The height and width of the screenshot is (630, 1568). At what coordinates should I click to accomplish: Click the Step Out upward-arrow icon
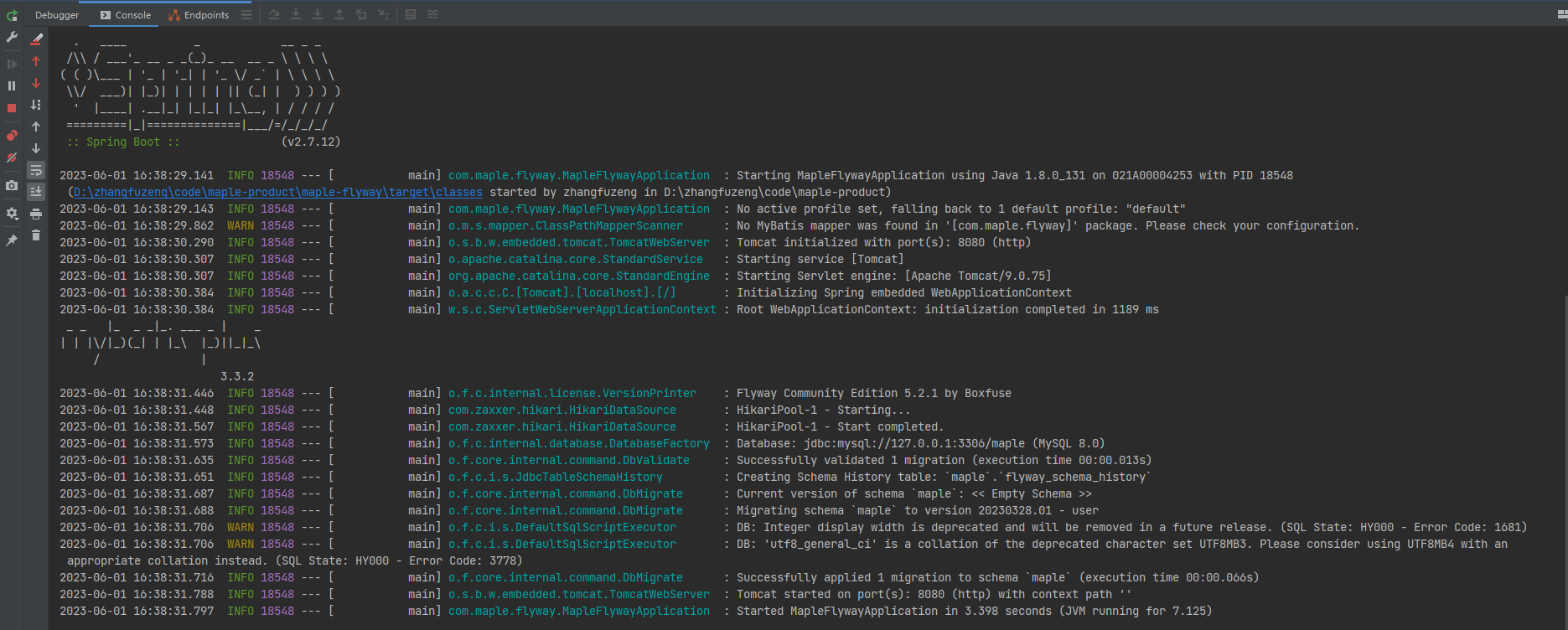coord(339,14)
